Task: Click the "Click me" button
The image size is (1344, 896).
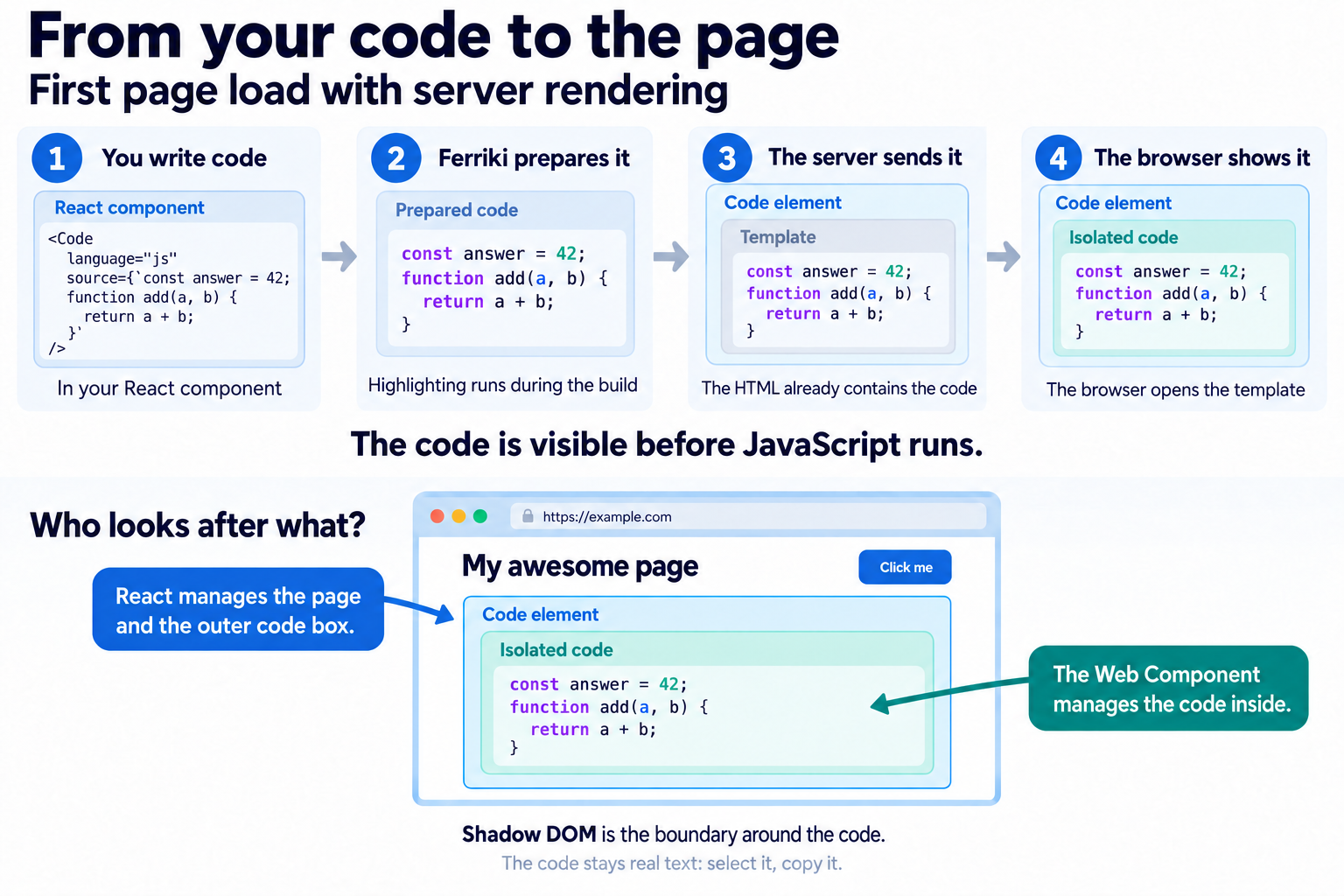Action: tap(905, 567)
